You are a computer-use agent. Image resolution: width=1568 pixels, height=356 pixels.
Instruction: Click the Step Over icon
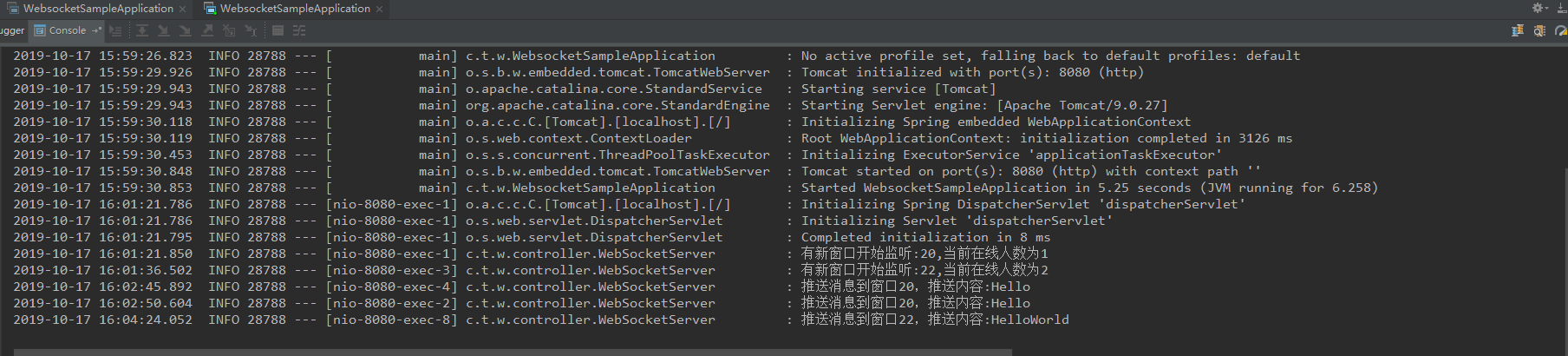click(x=142, y=30)
